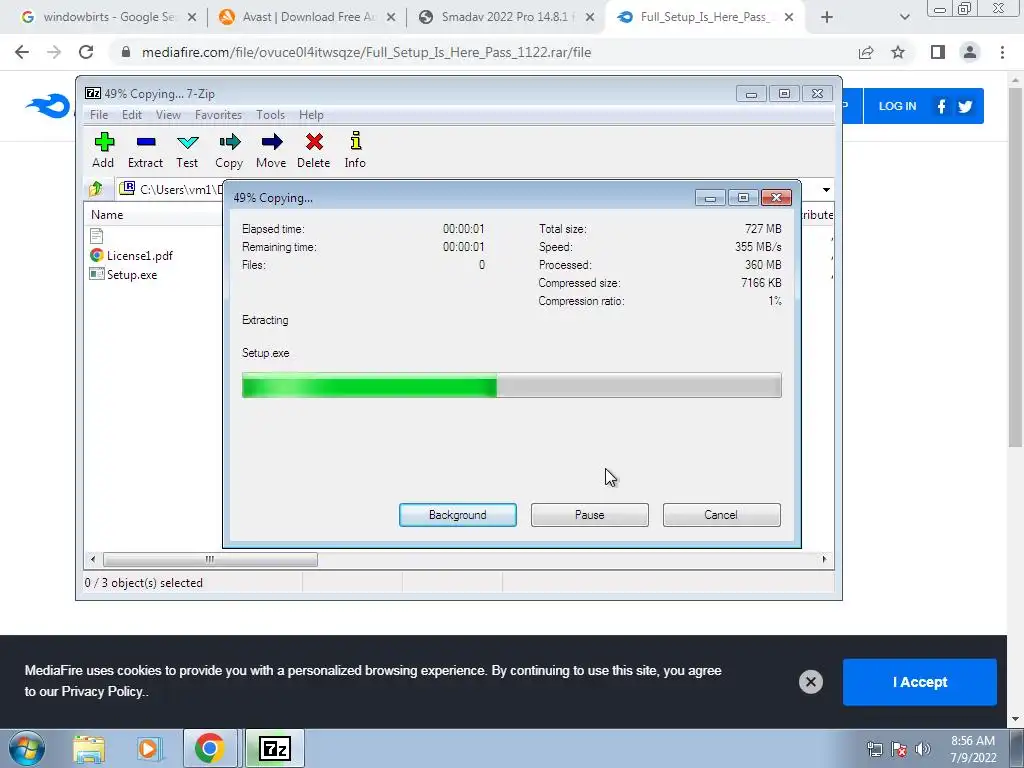Click the Background button

458,515
